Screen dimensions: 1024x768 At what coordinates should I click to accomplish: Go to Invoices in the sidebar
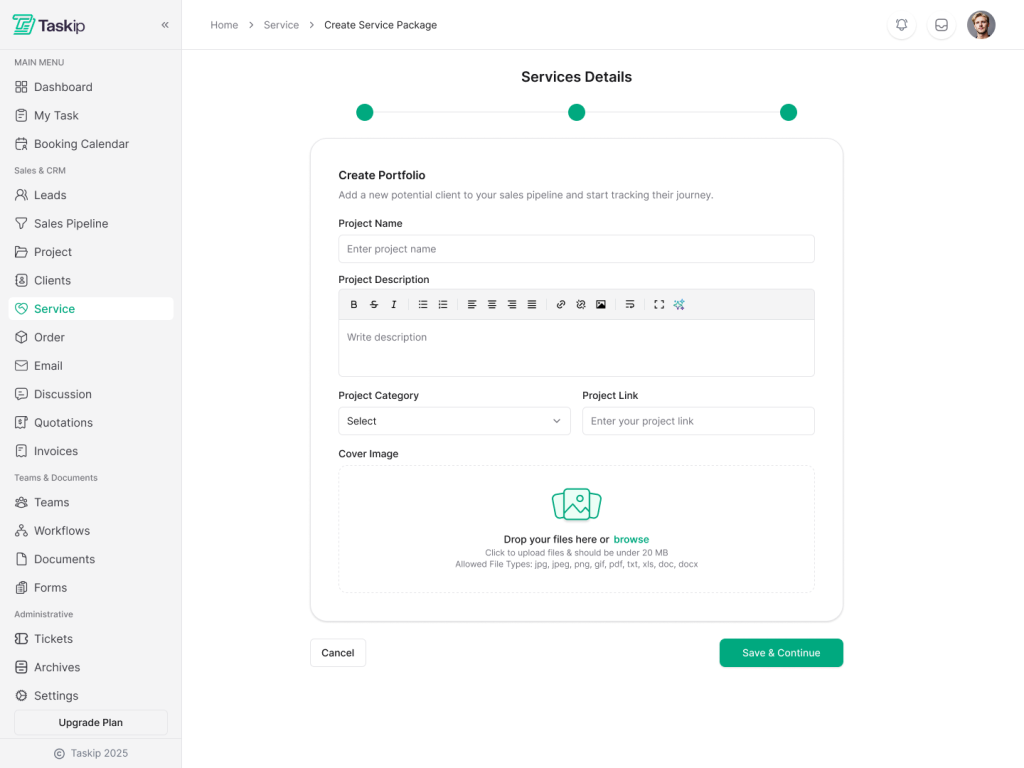point(56,451)
